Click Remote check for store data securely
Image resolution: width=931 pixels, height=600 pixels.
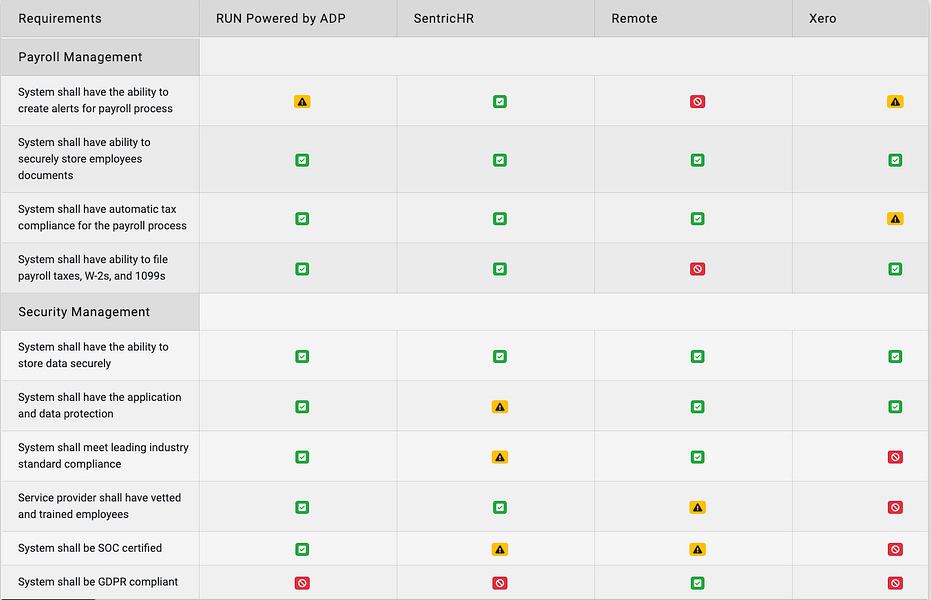point(698,357)
